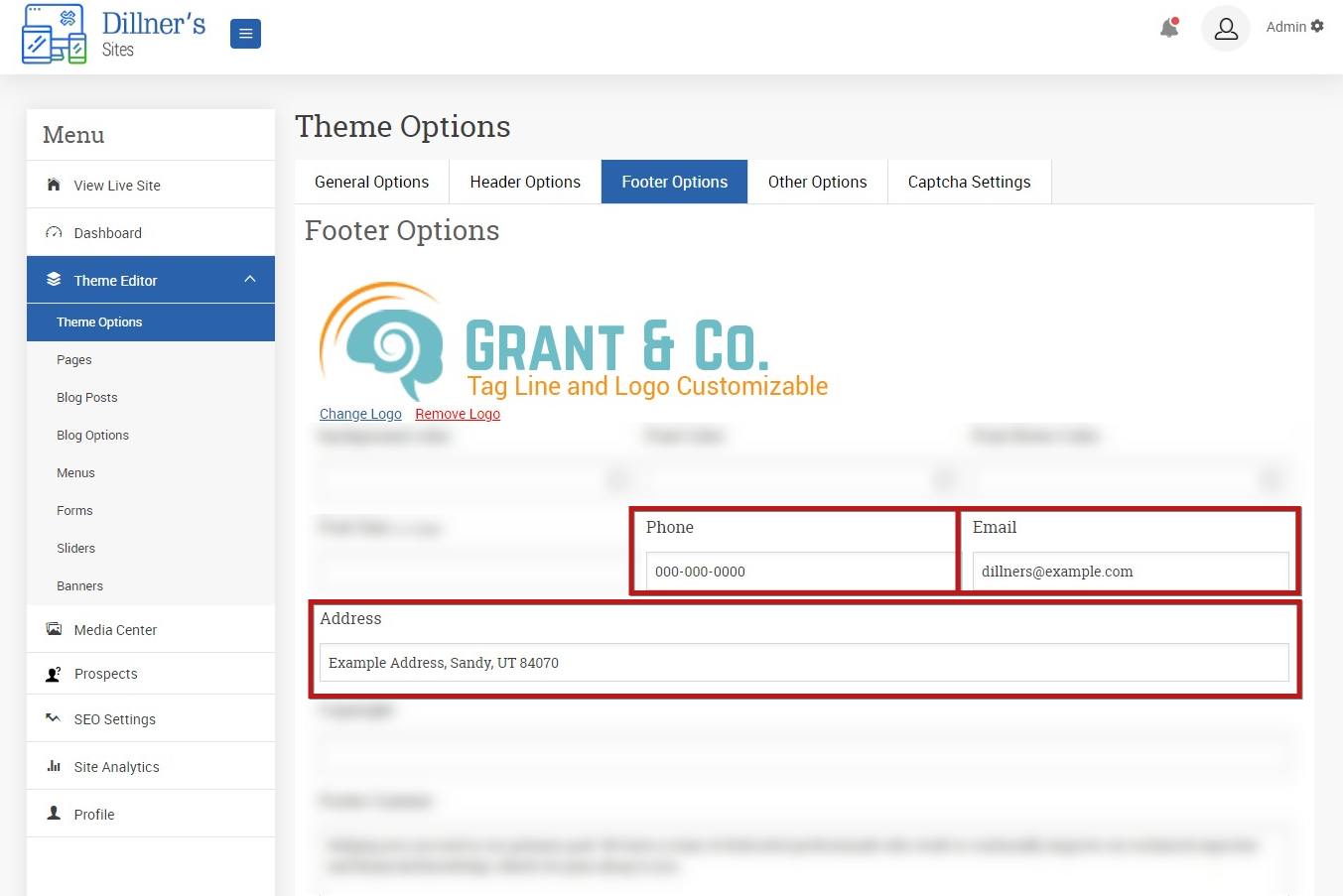Open the user avatar icon
1343x896 pixels.
(1226, 29)
